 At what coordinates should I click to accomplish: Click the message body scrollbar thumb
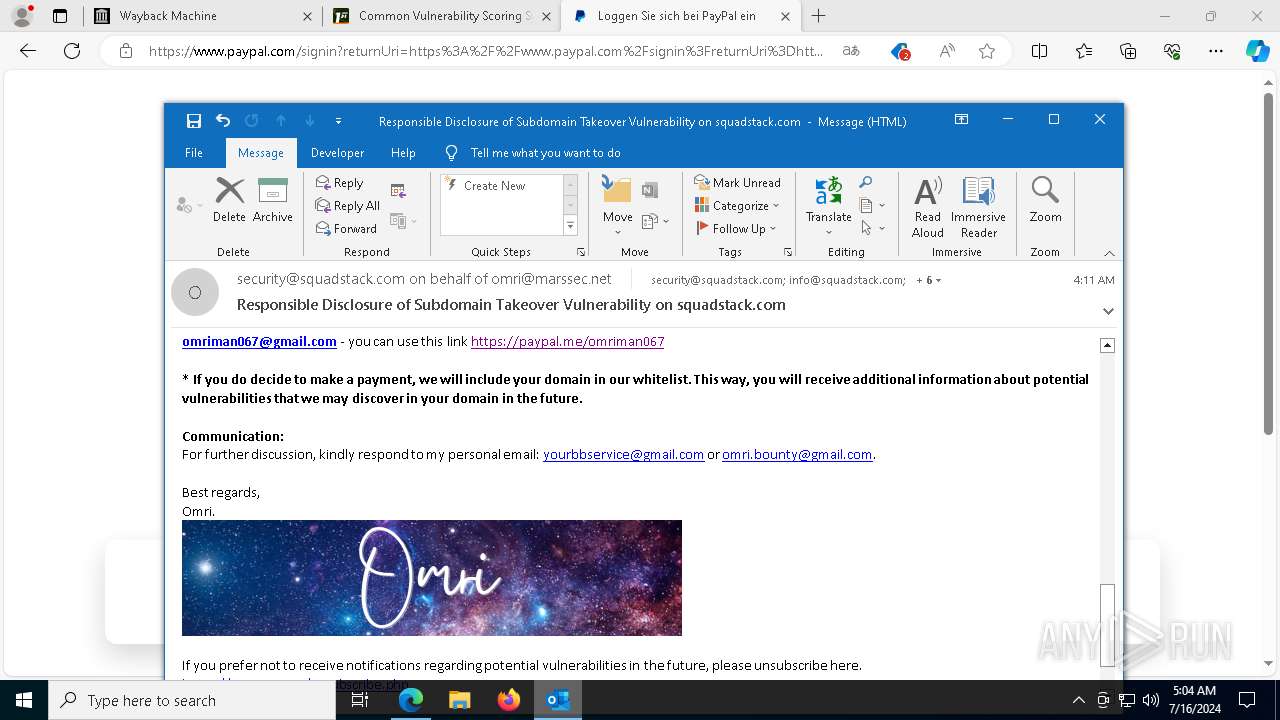pyautogui.click(x=1107, y=625)
